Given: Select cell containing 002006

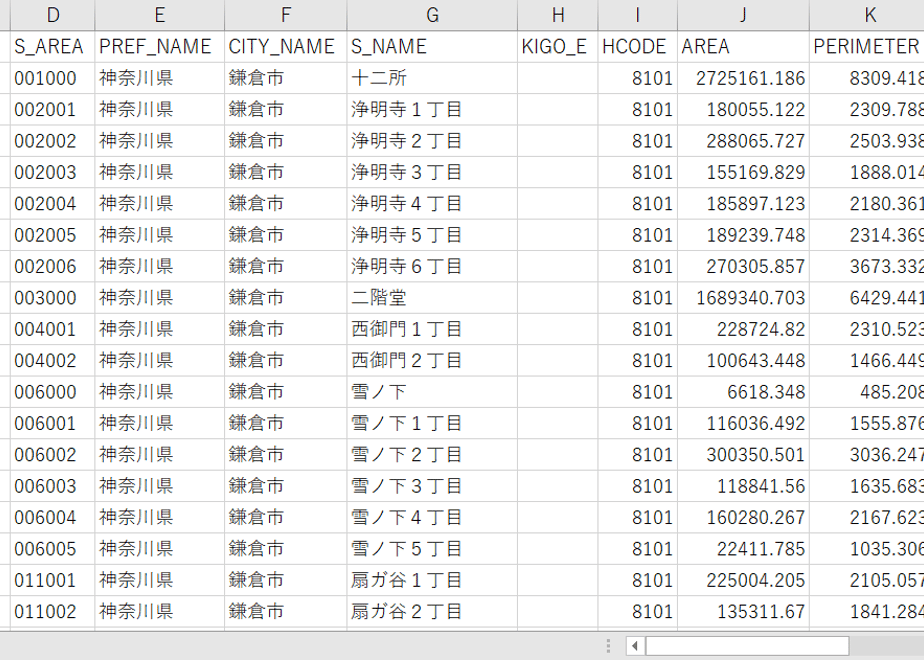Looking at the screenshot, I should 52,266.
